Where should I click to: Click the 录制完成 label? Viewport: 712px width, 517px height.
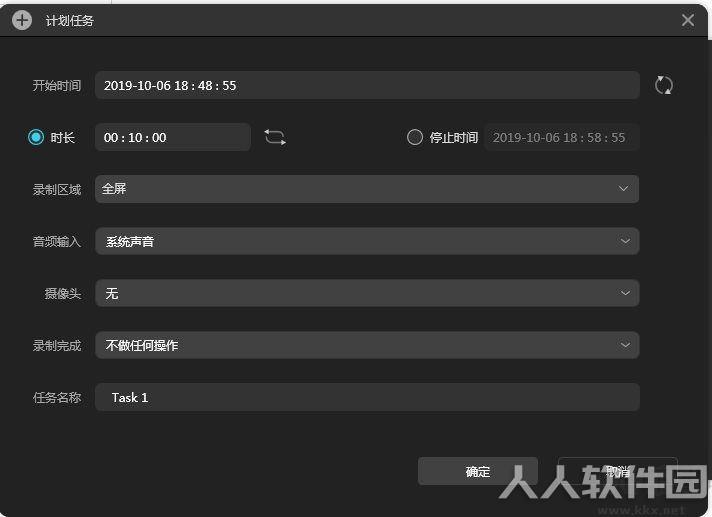coord(57,345)
